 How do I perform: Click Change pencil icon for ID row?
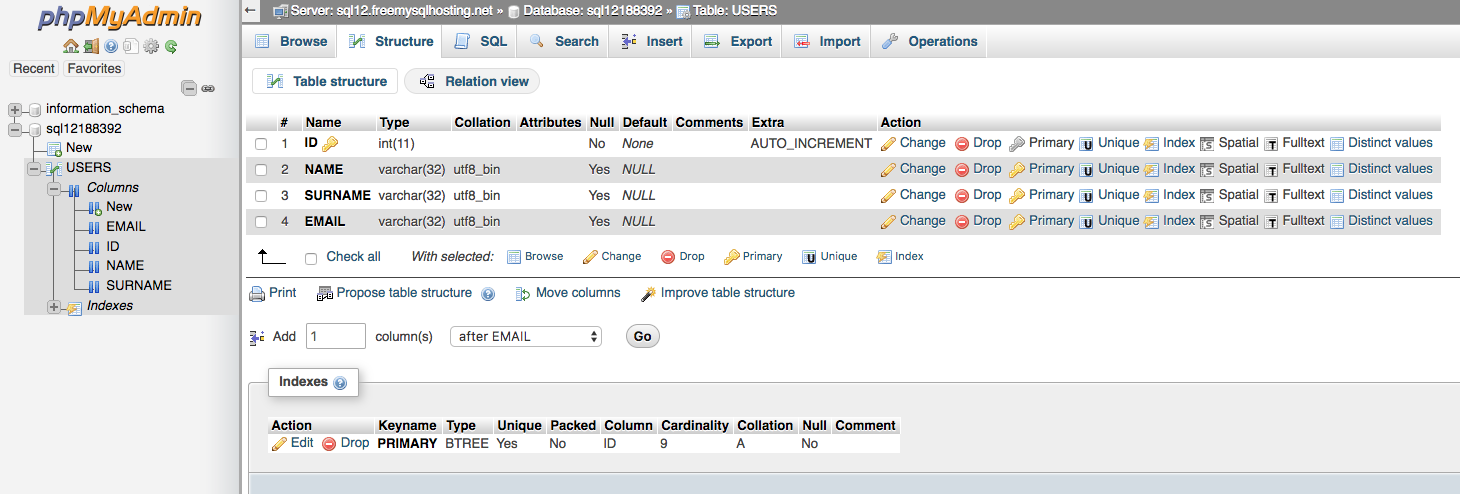(888, 144)
